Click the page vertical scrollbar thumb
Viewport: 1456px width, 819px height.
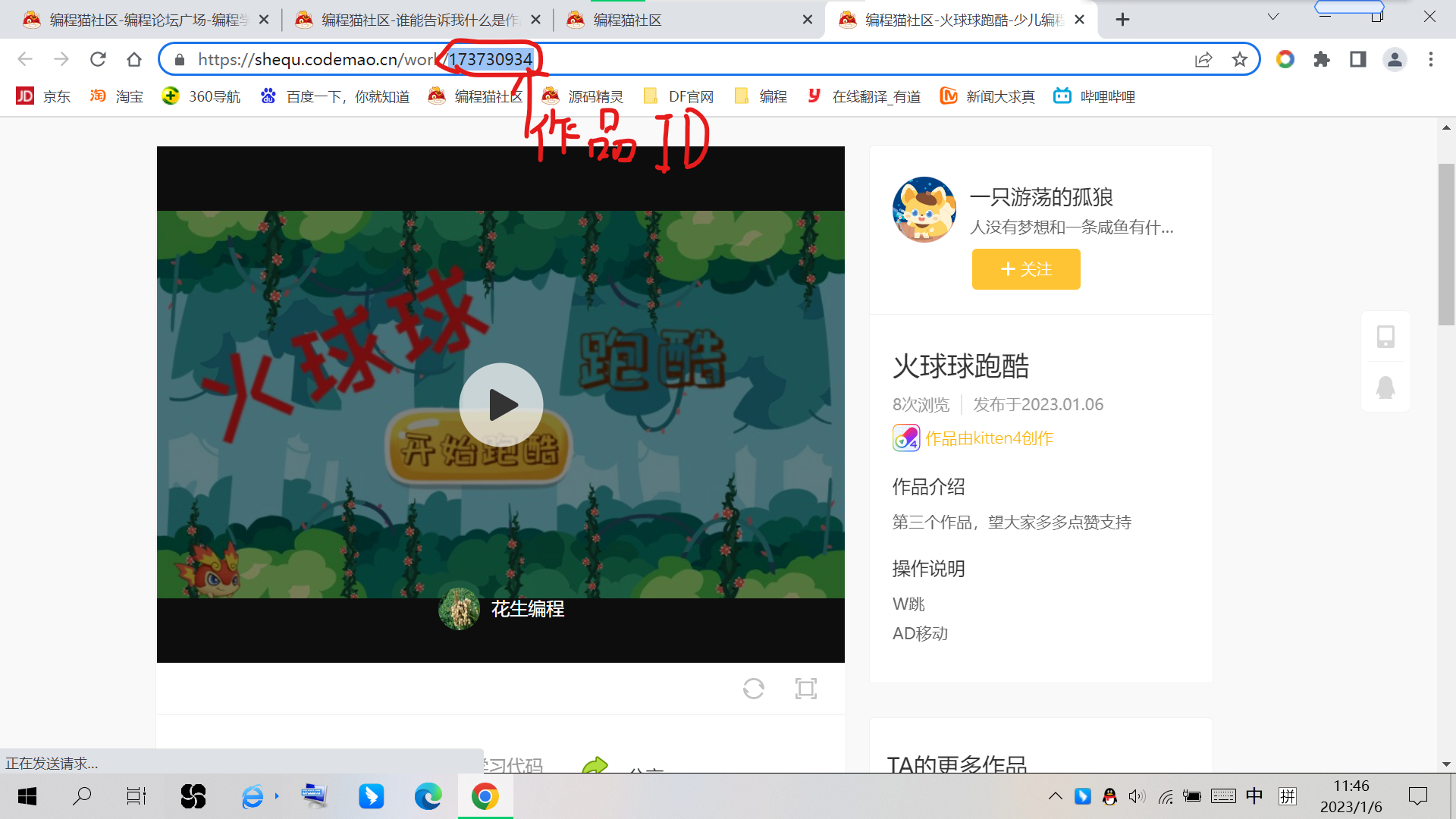click(x=1446, y=244)
